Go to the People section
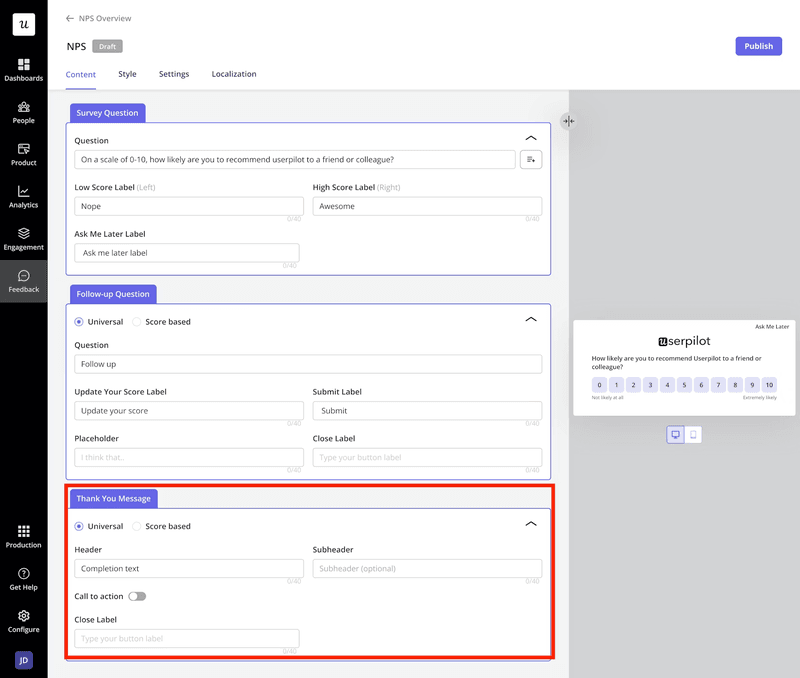The height and width of the screenshot is (678, 800). coord(23,111)
